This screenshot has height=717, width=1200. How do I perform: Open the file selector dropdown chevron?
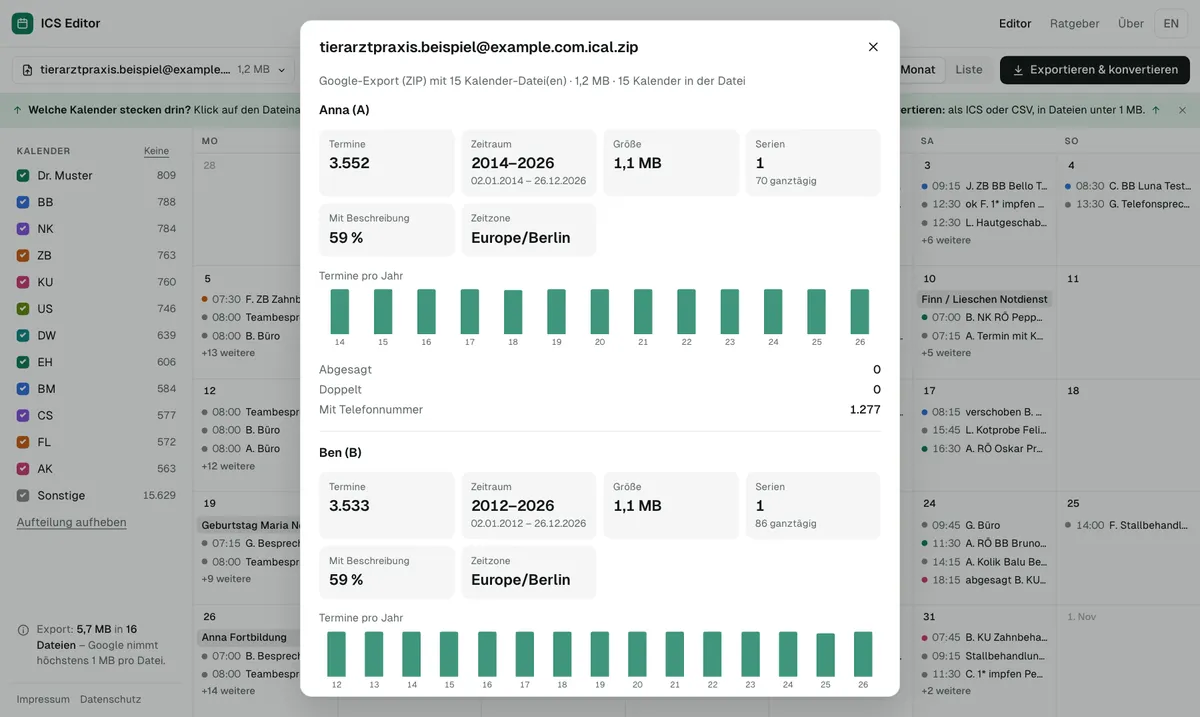(x=282, y=70)
